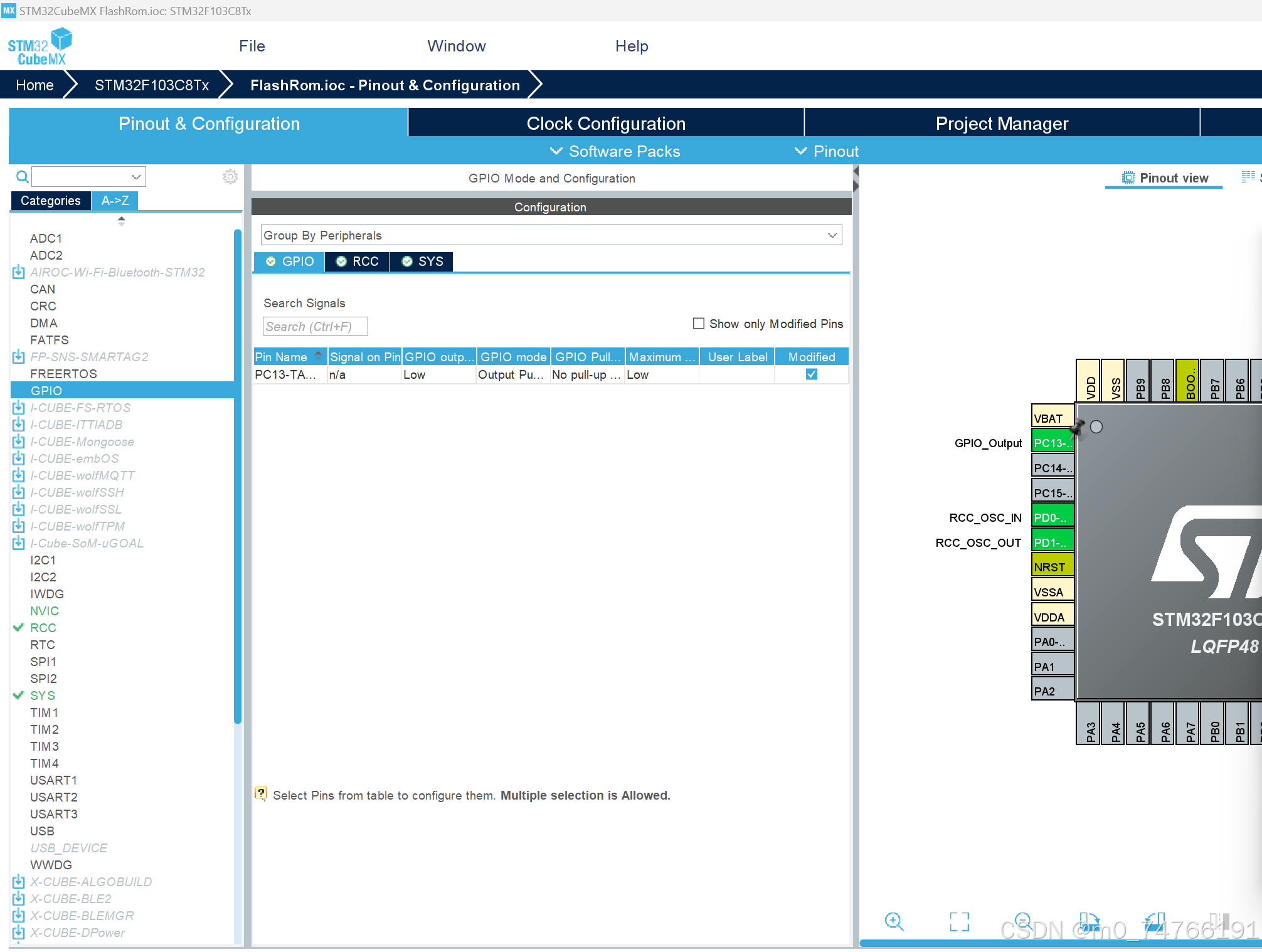Click download icon next to X-CUBE-BLE2
Image resolution: width=1262 pixels, height=952 pixels.
(x=19, y=899)
